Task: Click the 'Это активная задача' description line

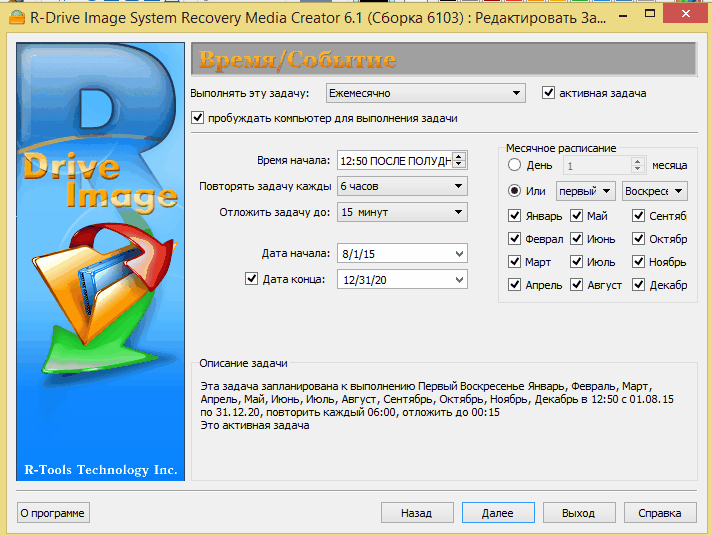Action: point(255,425)
